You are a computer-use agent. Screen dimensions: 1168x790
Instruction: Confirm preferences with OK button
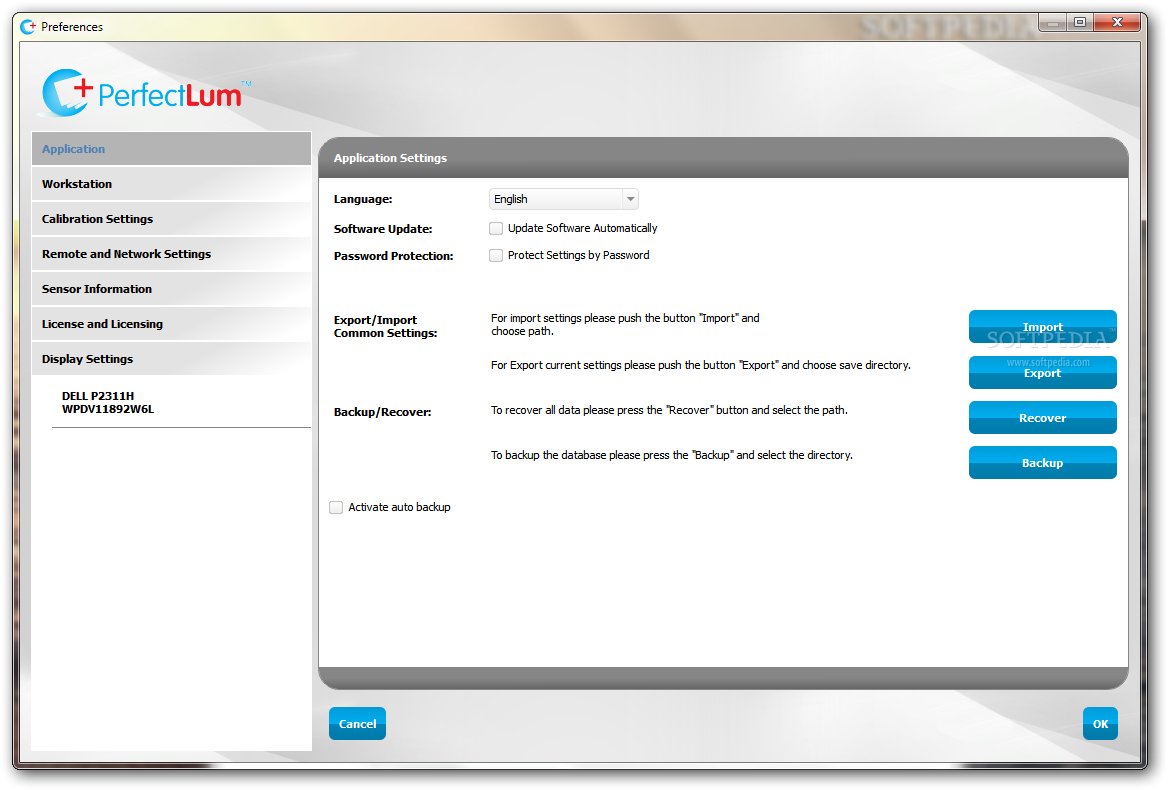click(x=1100, y=724)
